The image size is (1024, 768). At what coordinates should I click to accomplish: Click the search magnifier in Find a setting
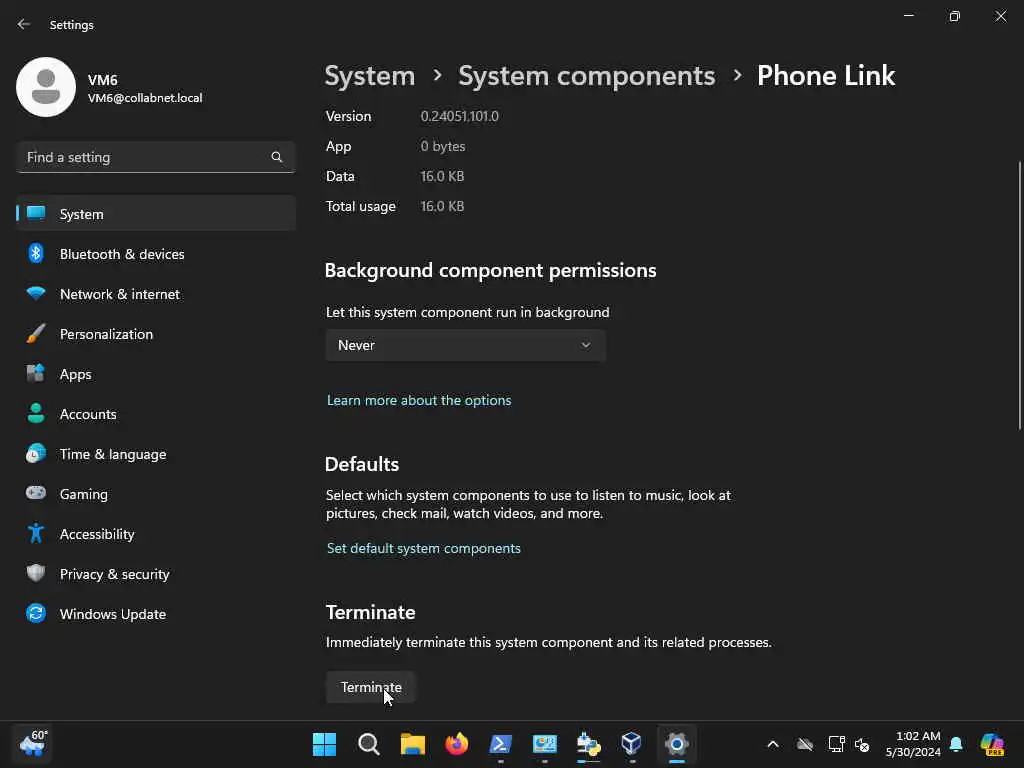tap(277, 157)
